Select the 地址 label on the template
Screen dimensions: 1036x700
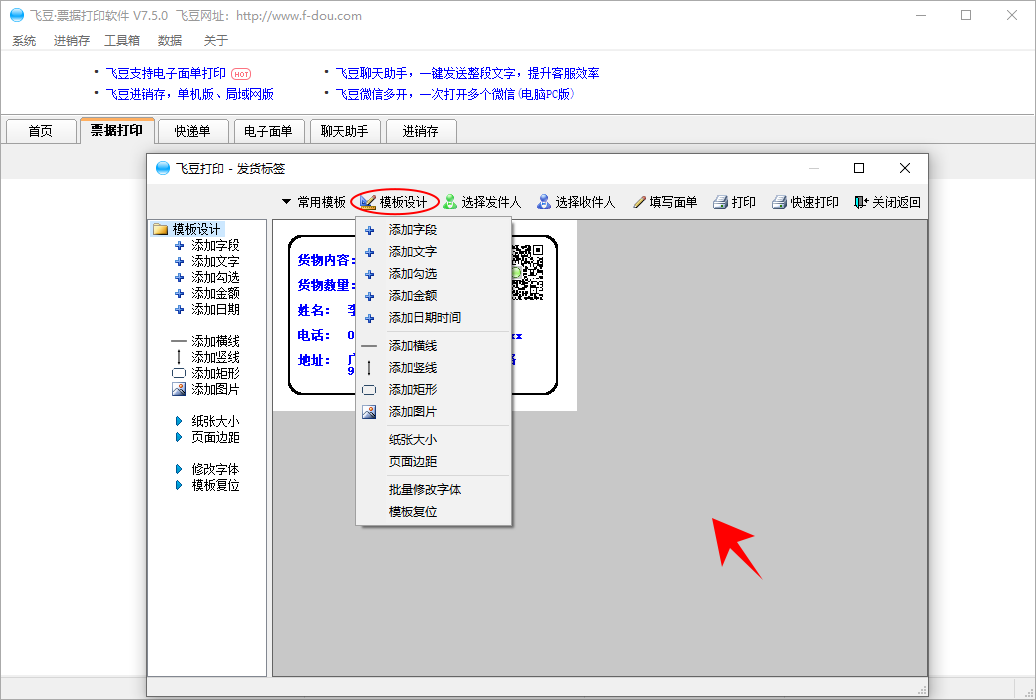point(313,361)
